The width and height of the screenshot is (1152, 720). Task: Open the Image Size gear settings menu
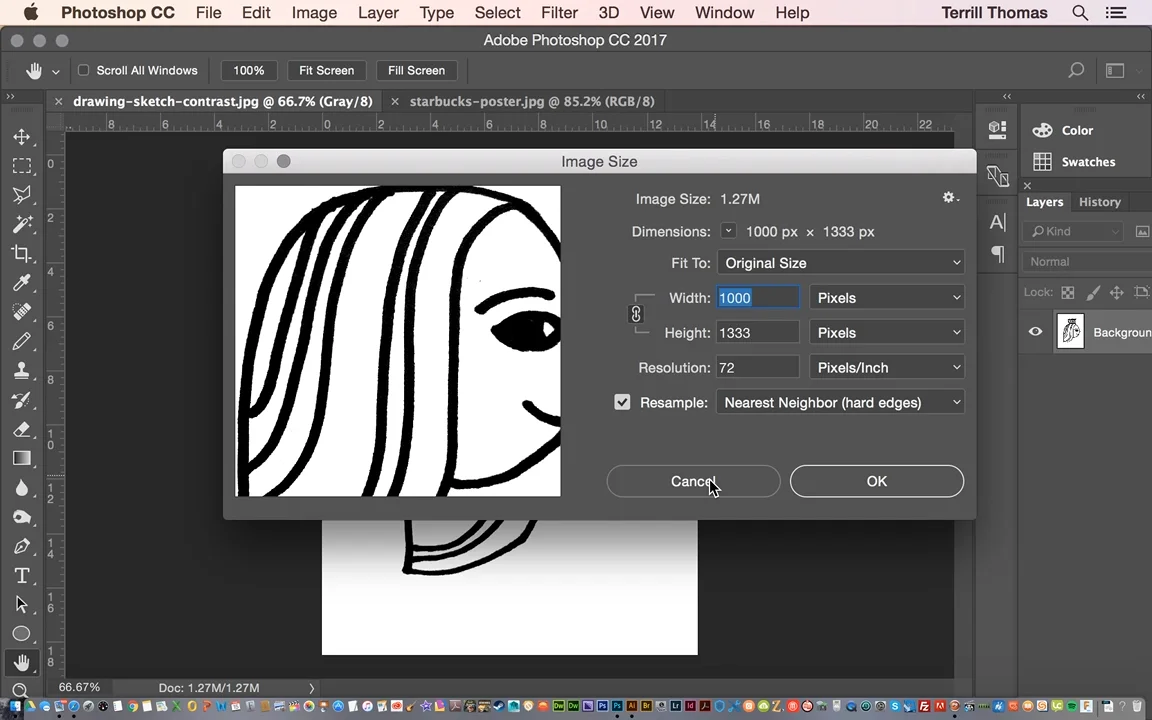tap(950, 198)
